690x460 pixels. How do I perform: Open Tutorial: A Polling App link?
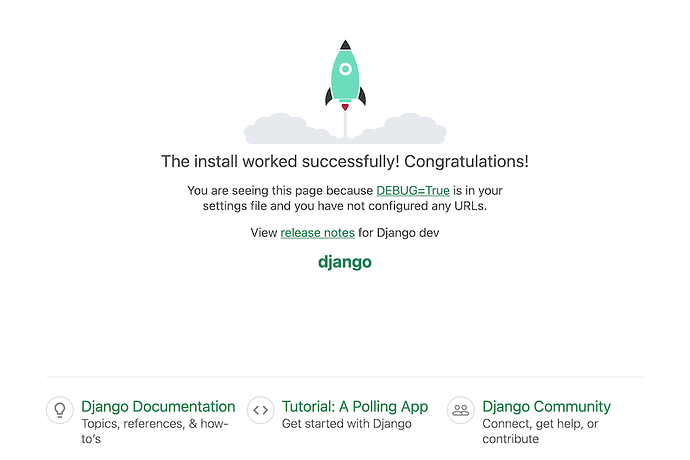[355, 406]
